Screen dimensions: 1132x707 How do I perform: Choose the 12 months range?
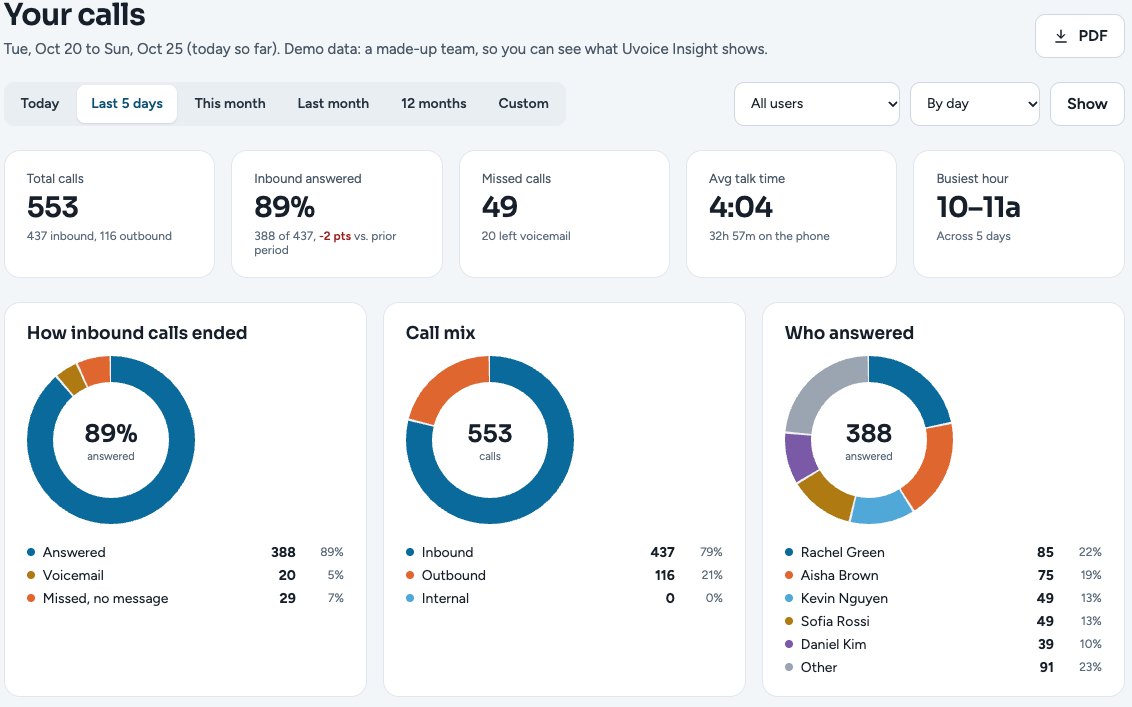click(433, 103)
